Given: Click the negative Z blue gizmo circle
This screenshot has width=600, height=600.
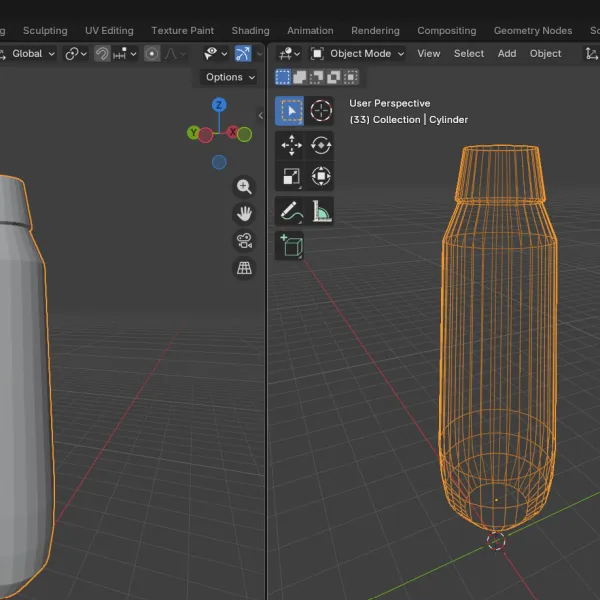Looking at the screenshot, I should (x=219, y=162).
